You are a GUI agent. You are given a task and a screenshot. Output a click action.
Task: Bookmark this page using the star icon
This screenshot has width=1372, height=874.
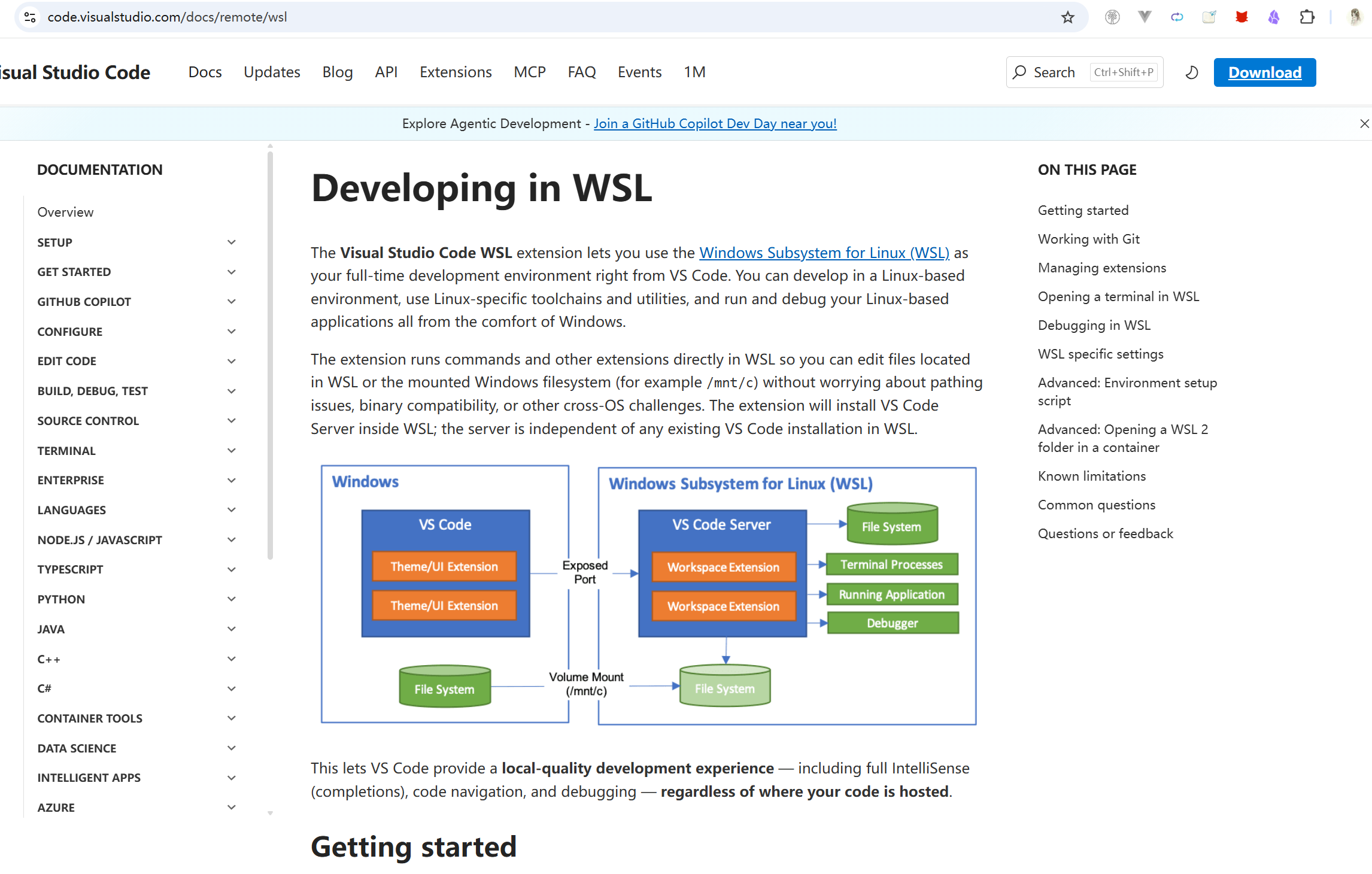1068,17
